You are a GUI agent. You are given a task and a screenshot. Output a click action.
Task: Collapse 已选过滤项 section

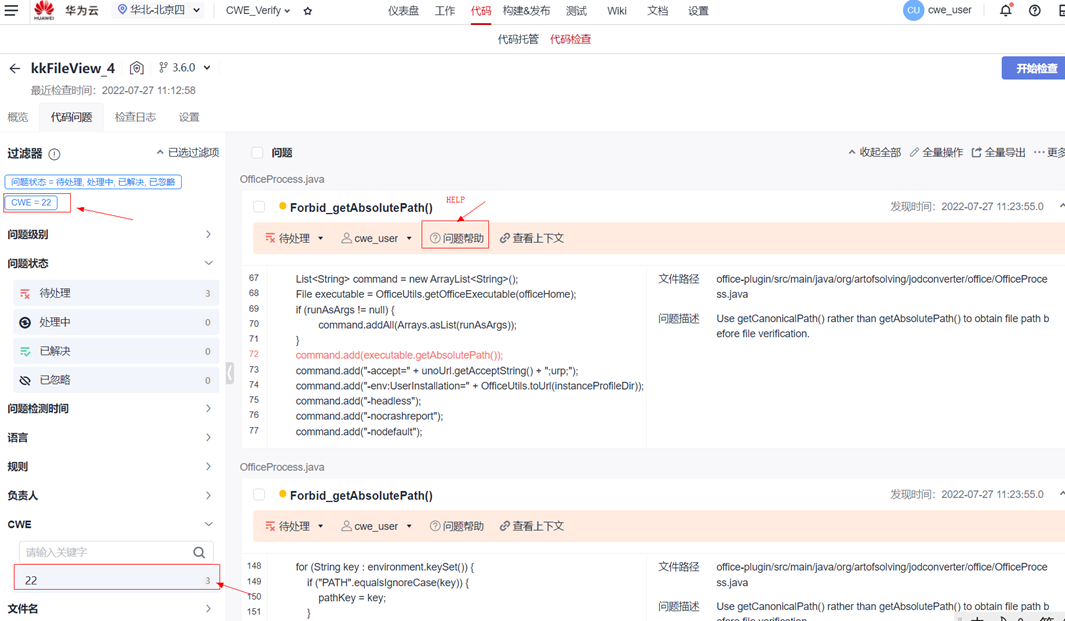tap(188, 152)
